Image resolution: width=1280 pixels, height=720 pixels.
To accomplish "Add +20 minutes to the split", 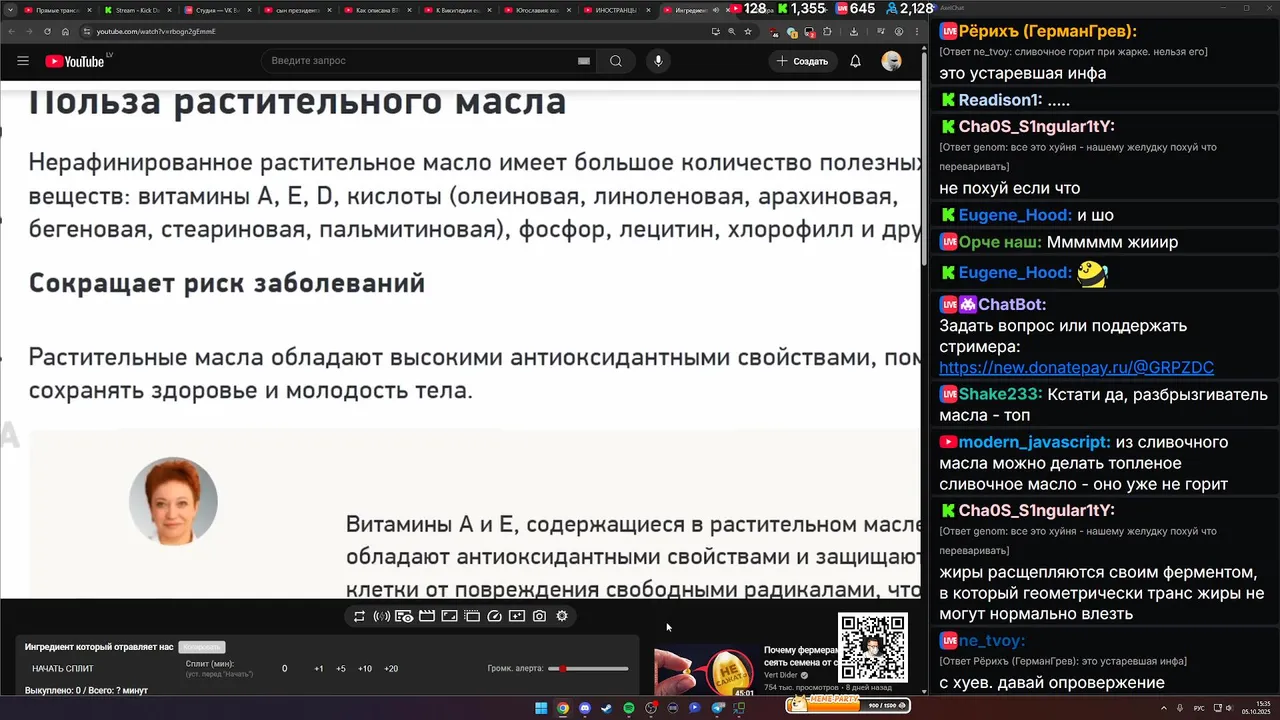I will [x=391, y=668].
